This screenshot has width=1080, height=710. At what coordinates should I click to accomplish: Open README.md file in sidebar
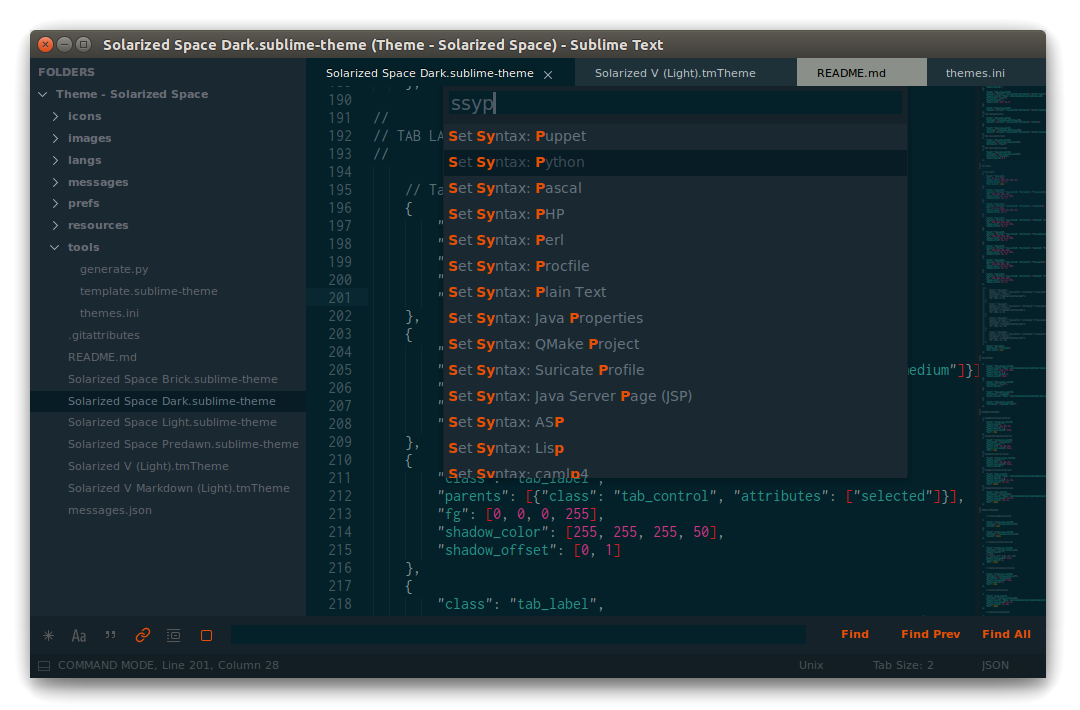(x=102, y=357)
